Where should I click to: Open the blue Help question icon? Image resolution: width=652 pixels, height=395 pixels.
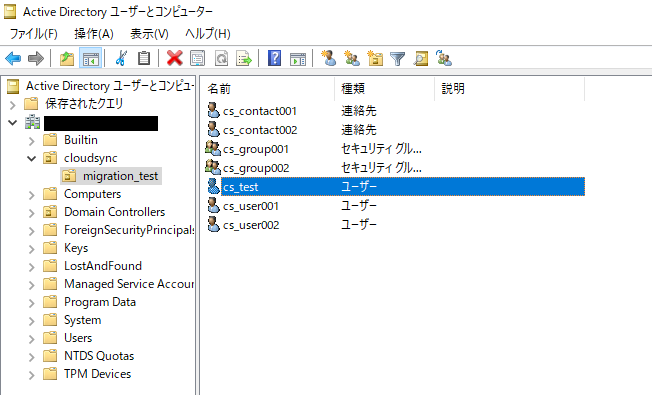point(274,58)
